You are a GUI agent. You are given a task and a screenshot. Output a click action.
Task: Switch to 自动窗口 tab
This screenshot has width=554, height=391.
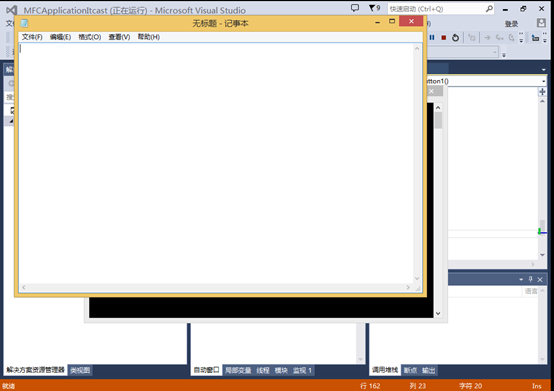[206, 370]
